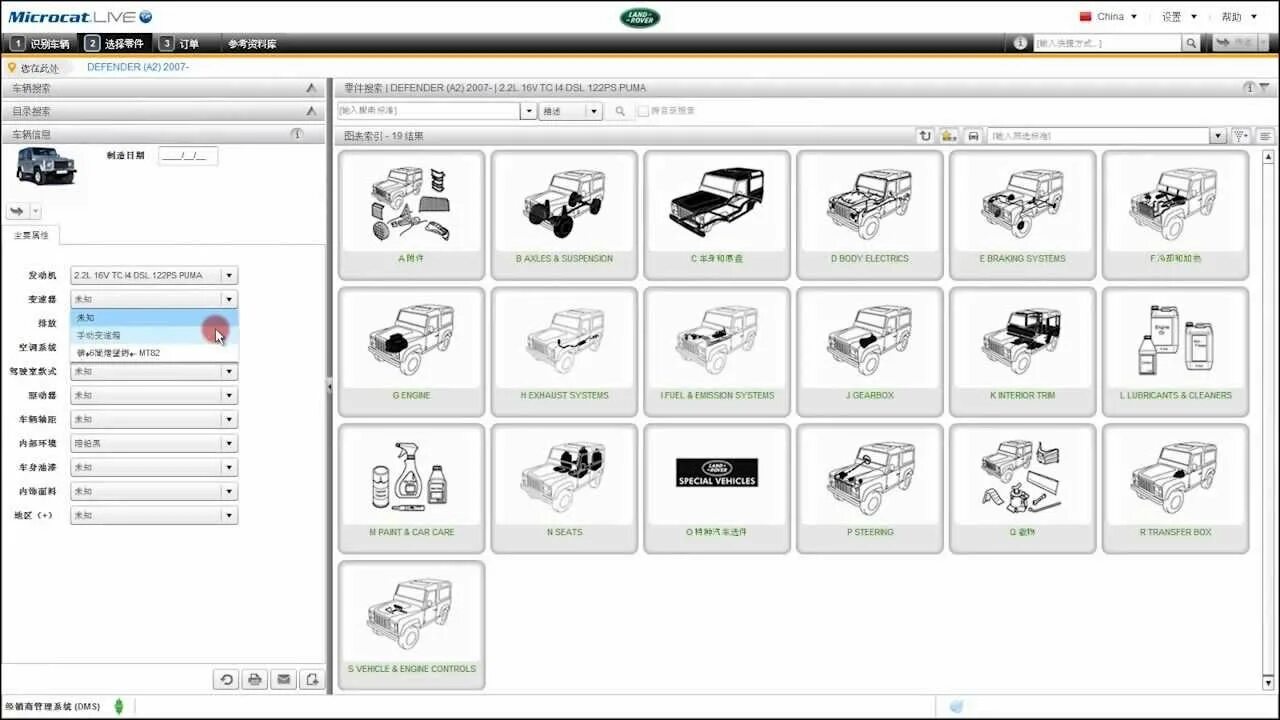
Task: Click the index filter criteria input field
Action: 1098,136
